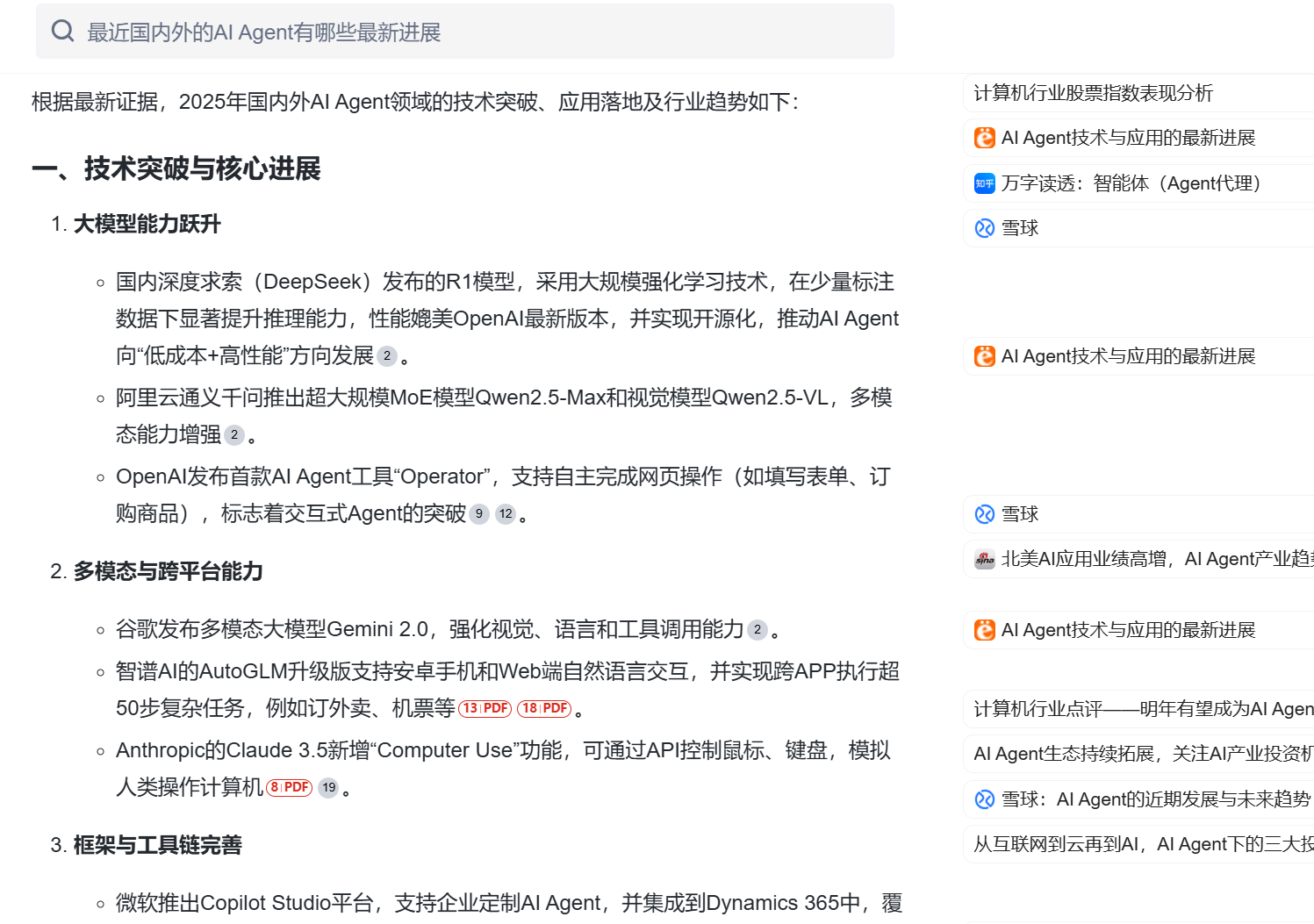Open source card 计算机行业股票指数表现分析

[1138, 93]
